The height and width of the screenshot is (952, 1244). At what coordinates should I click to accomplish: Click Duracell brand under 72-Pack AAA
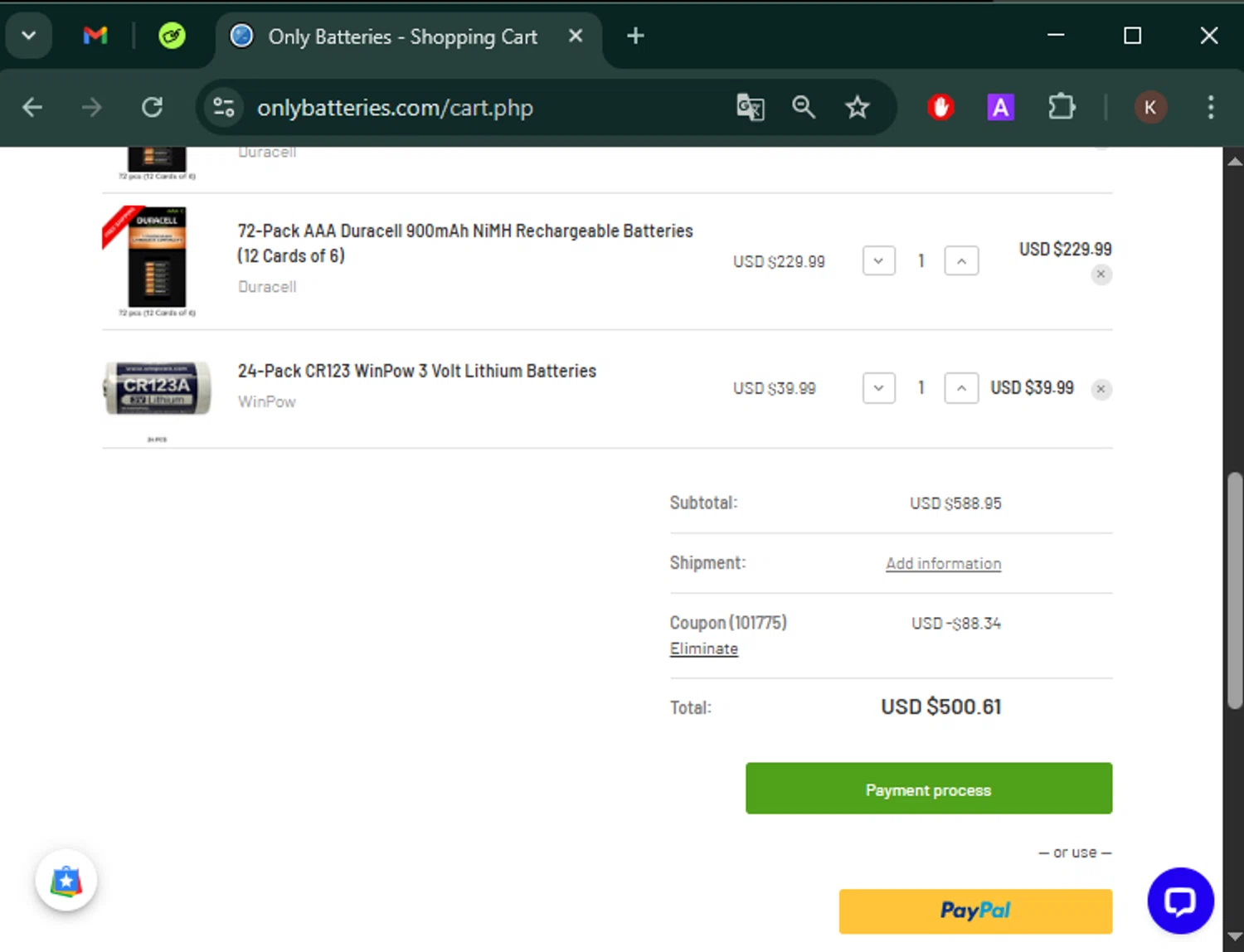point(267,287)
